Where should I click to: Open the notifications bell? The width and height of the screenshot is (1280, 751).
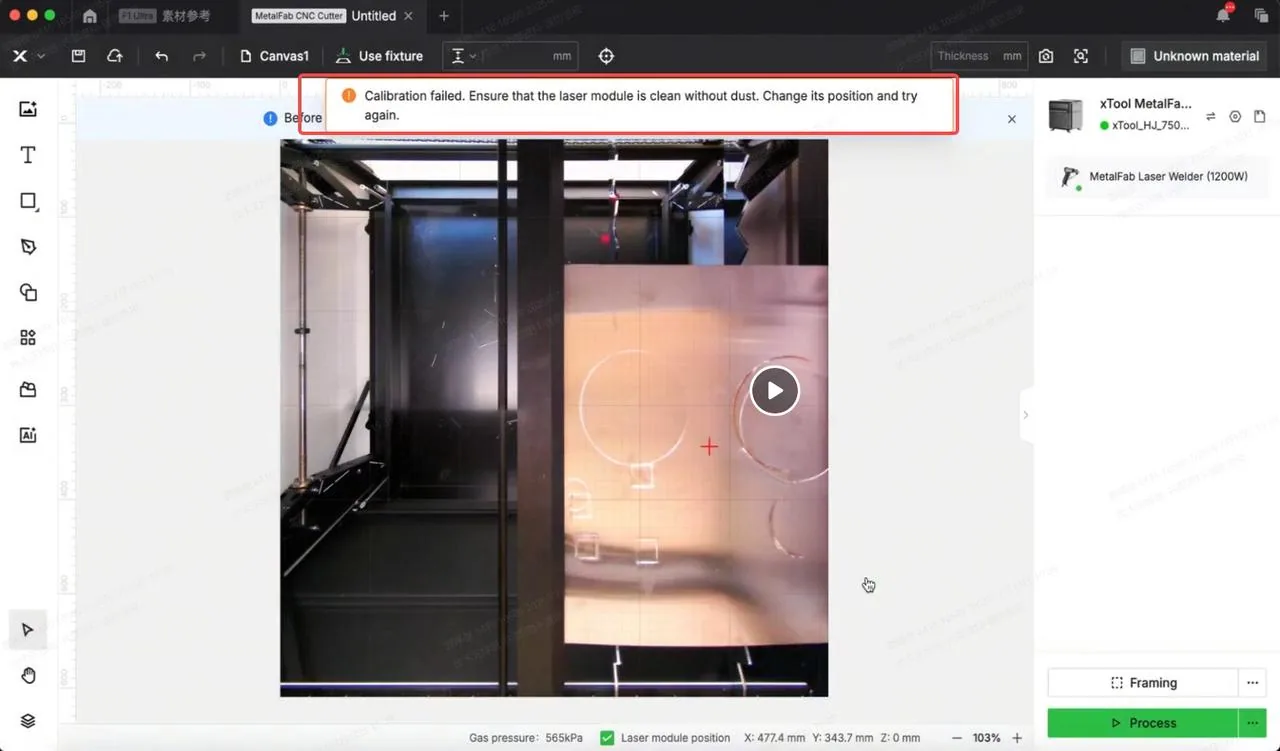(x=1223, y=15)
